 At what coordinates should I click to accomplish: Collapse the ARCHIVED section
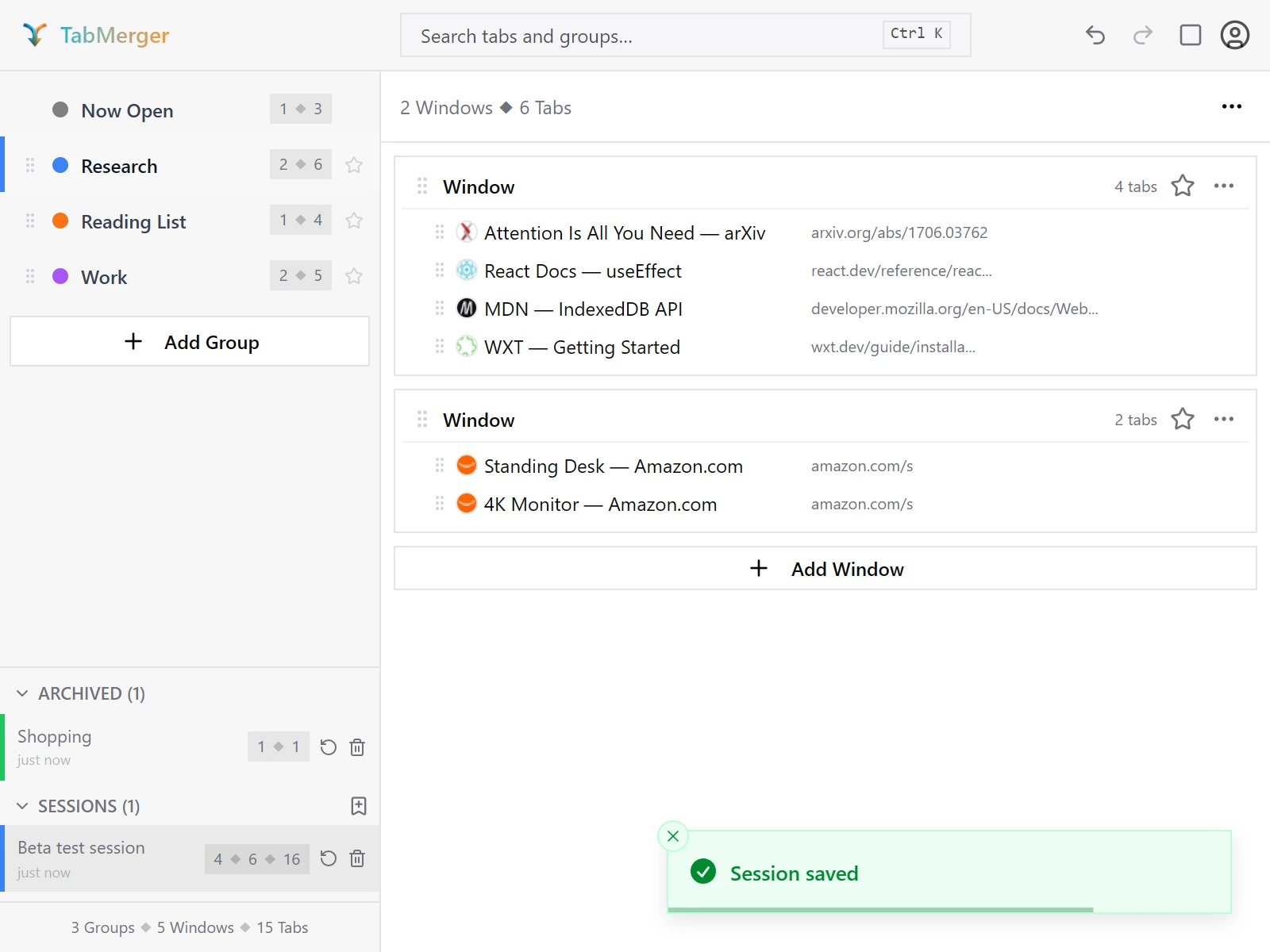22,693
